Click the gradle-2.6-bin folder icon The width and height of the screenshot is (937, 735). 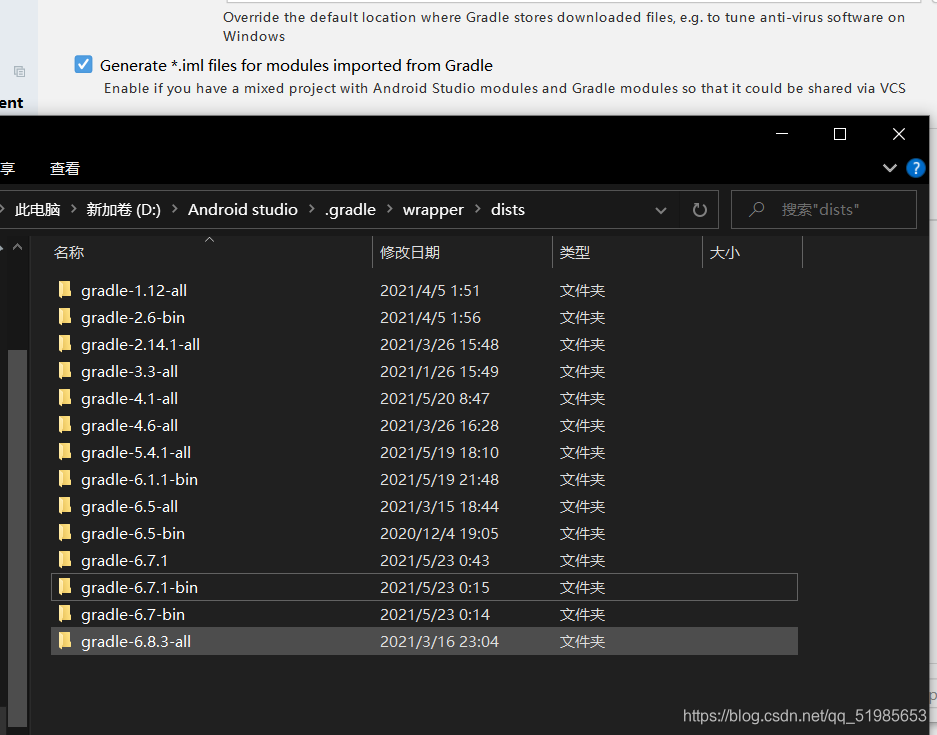click(65, 317)
